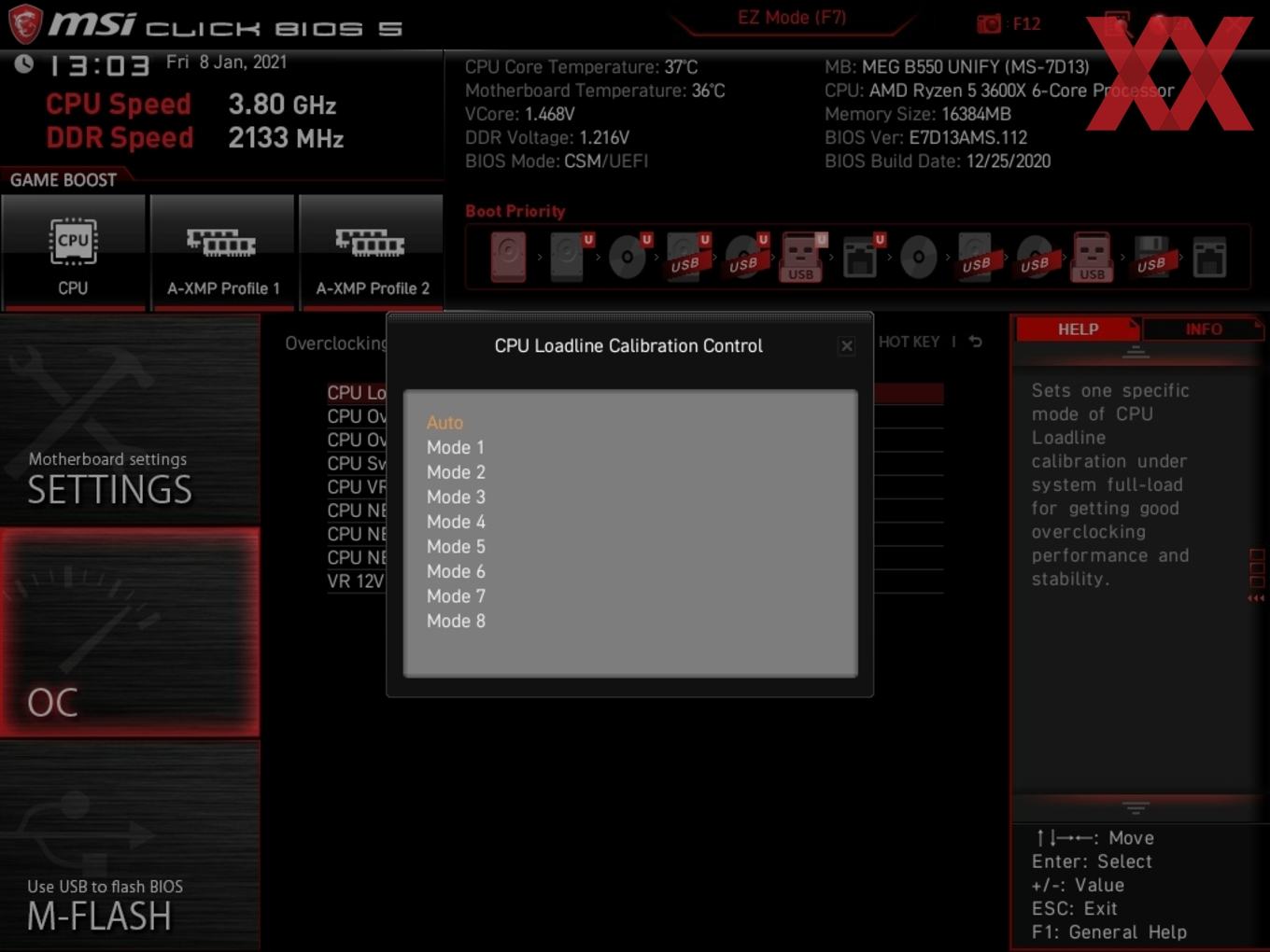This screenshot has height=952, width=1270.
Task: Click the help panel top scroll handle
Action: tap(1136, 352)
